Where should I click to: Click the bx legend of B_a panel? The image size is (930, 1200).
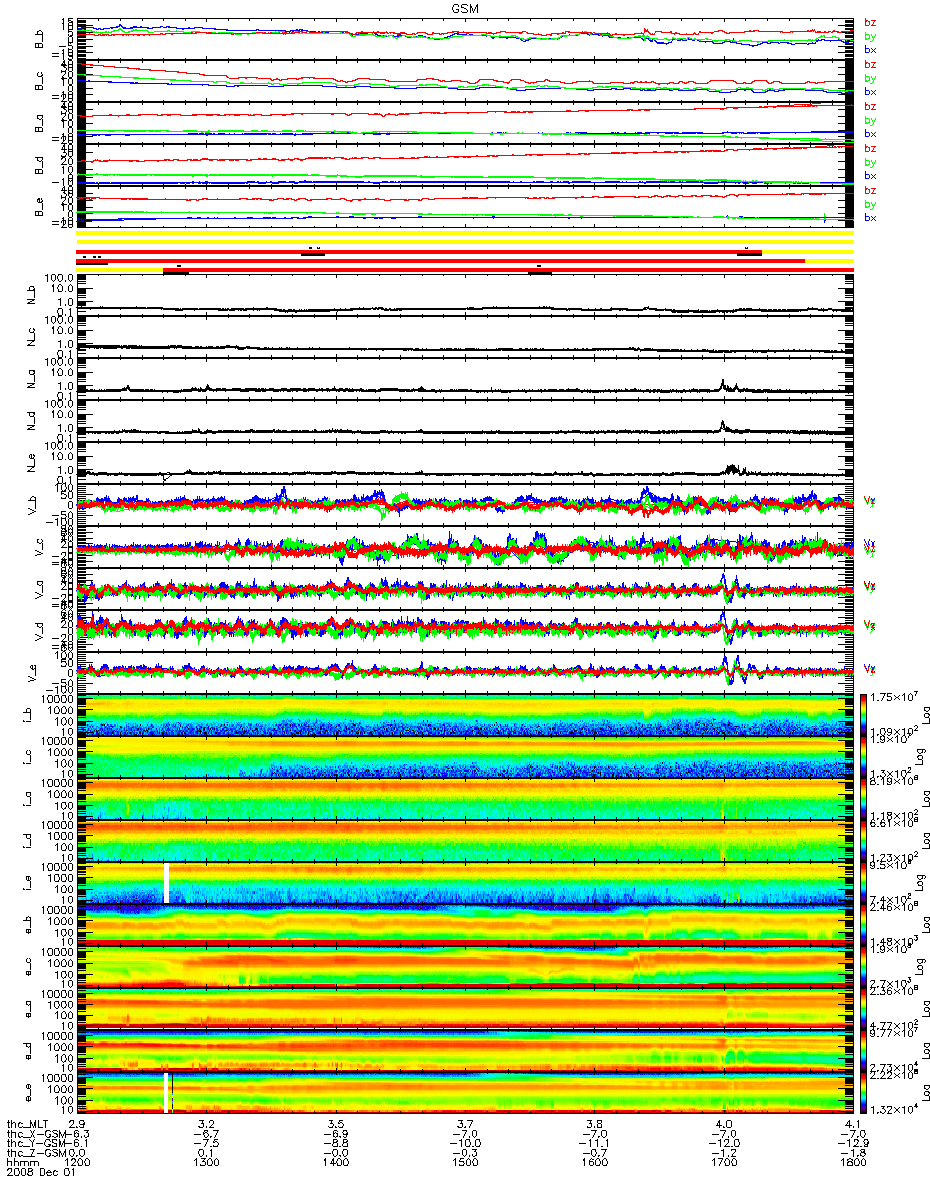[x=870, y=133]
